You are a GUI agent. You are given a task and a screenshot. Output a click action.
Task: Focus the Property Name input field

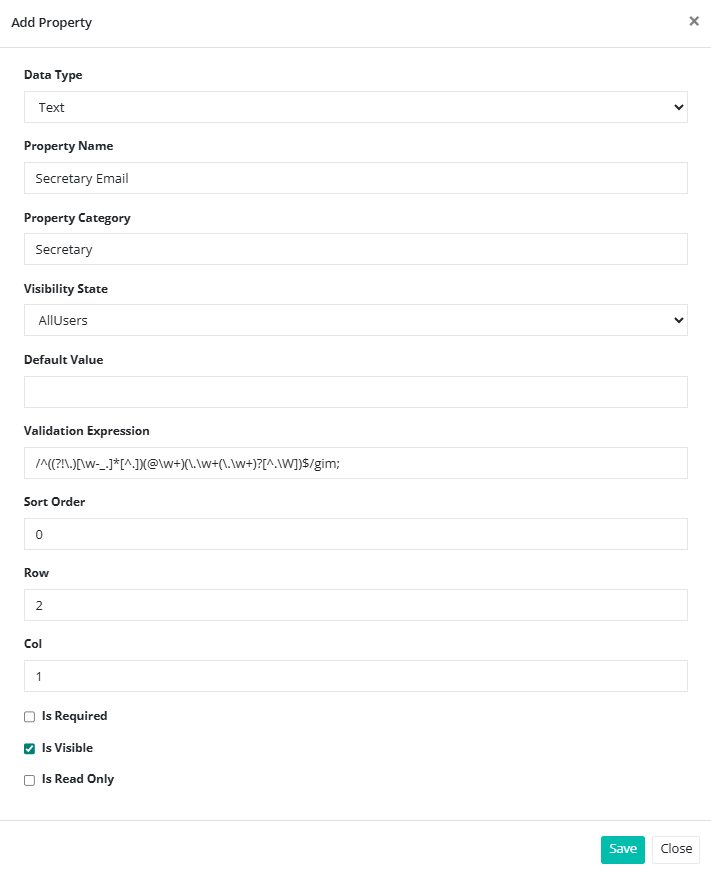pyautogui.click(x=355, y=178)
